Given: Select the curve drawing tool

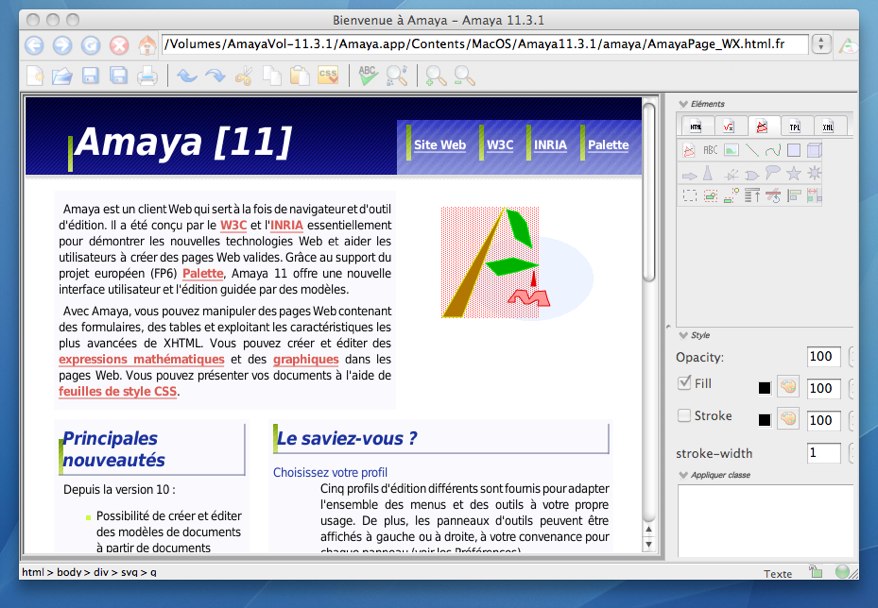Looking at the screenshot, I should point(773,150).
